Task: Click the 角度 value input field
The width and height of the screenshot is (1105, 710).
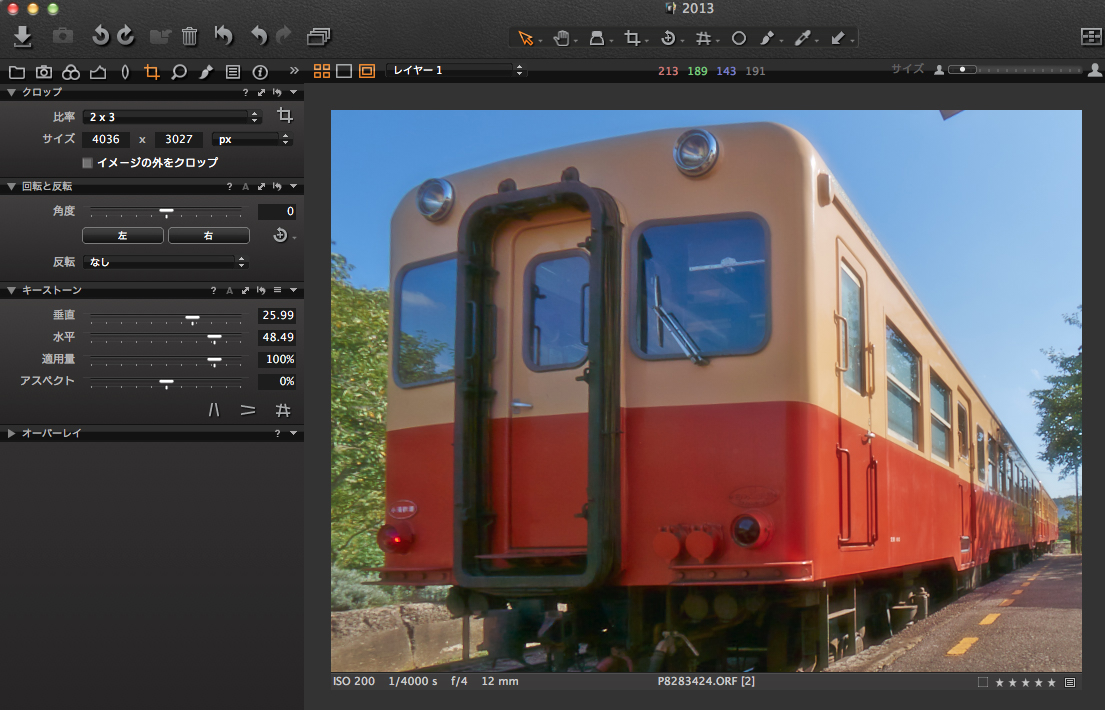Action: coord(276,212)
